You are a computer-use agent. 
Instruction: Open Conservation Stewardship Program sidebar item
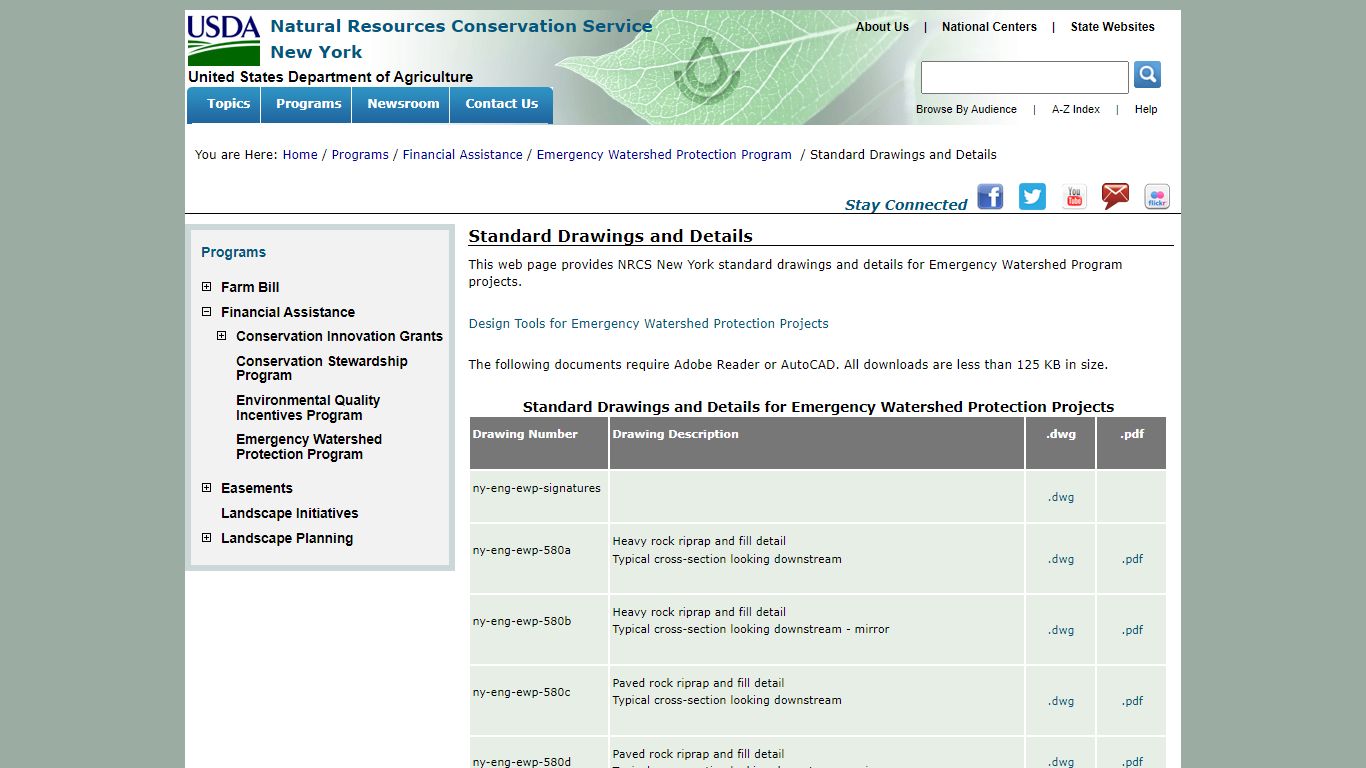point(322,368)
